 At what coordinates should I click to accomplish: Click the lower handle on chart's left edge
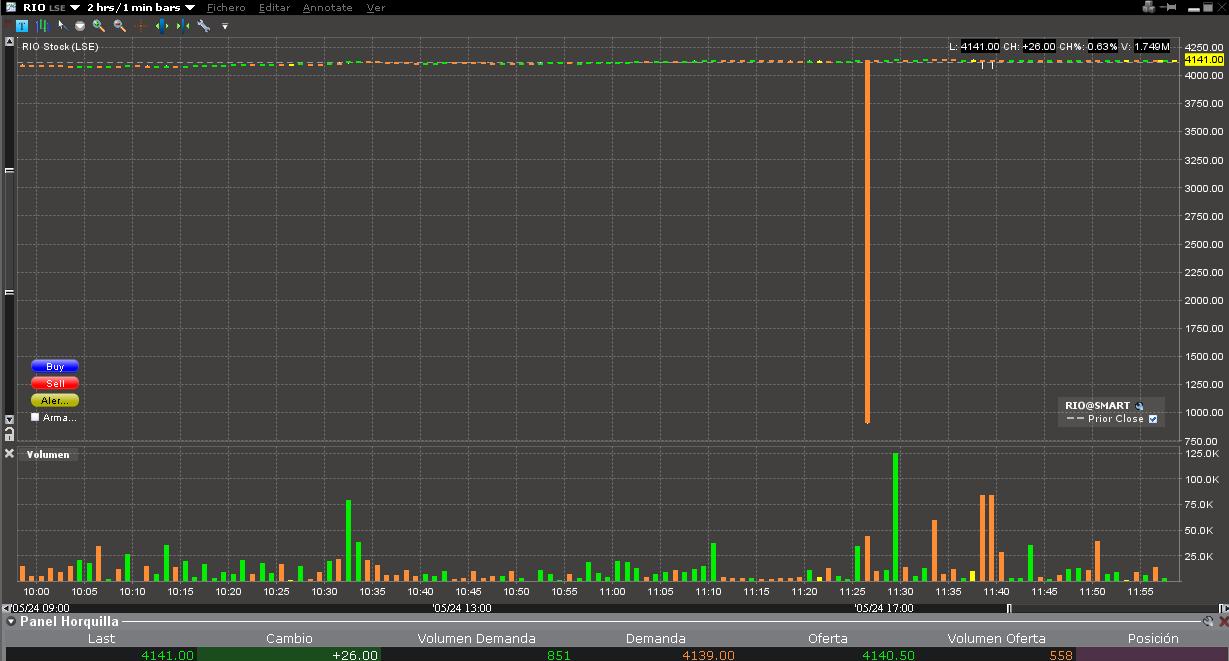click(9, 292)
